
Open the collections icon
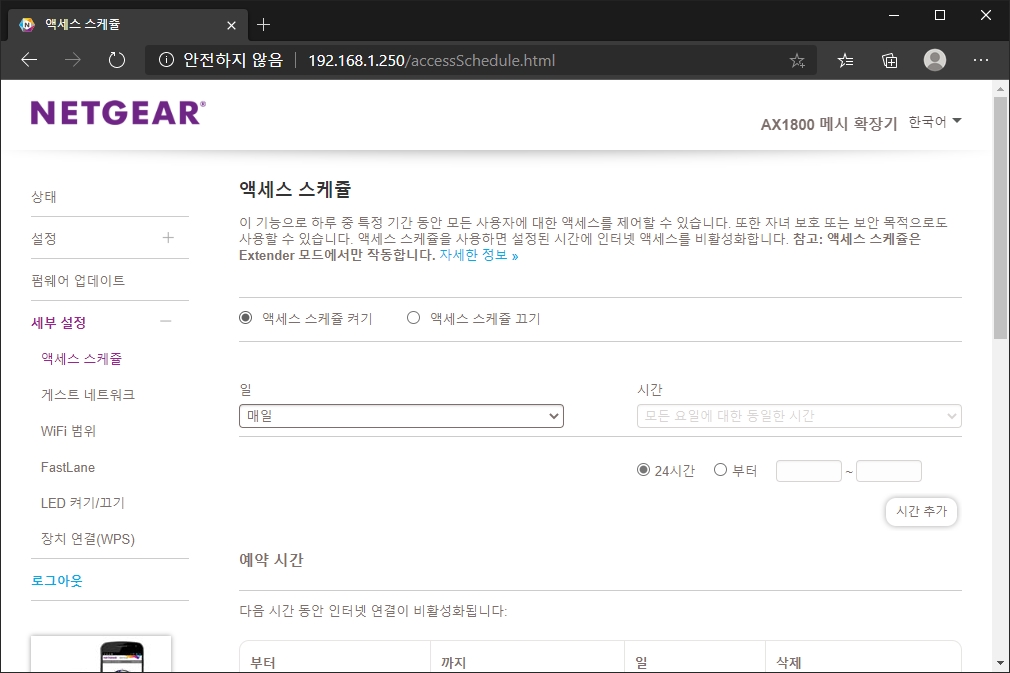890,61
